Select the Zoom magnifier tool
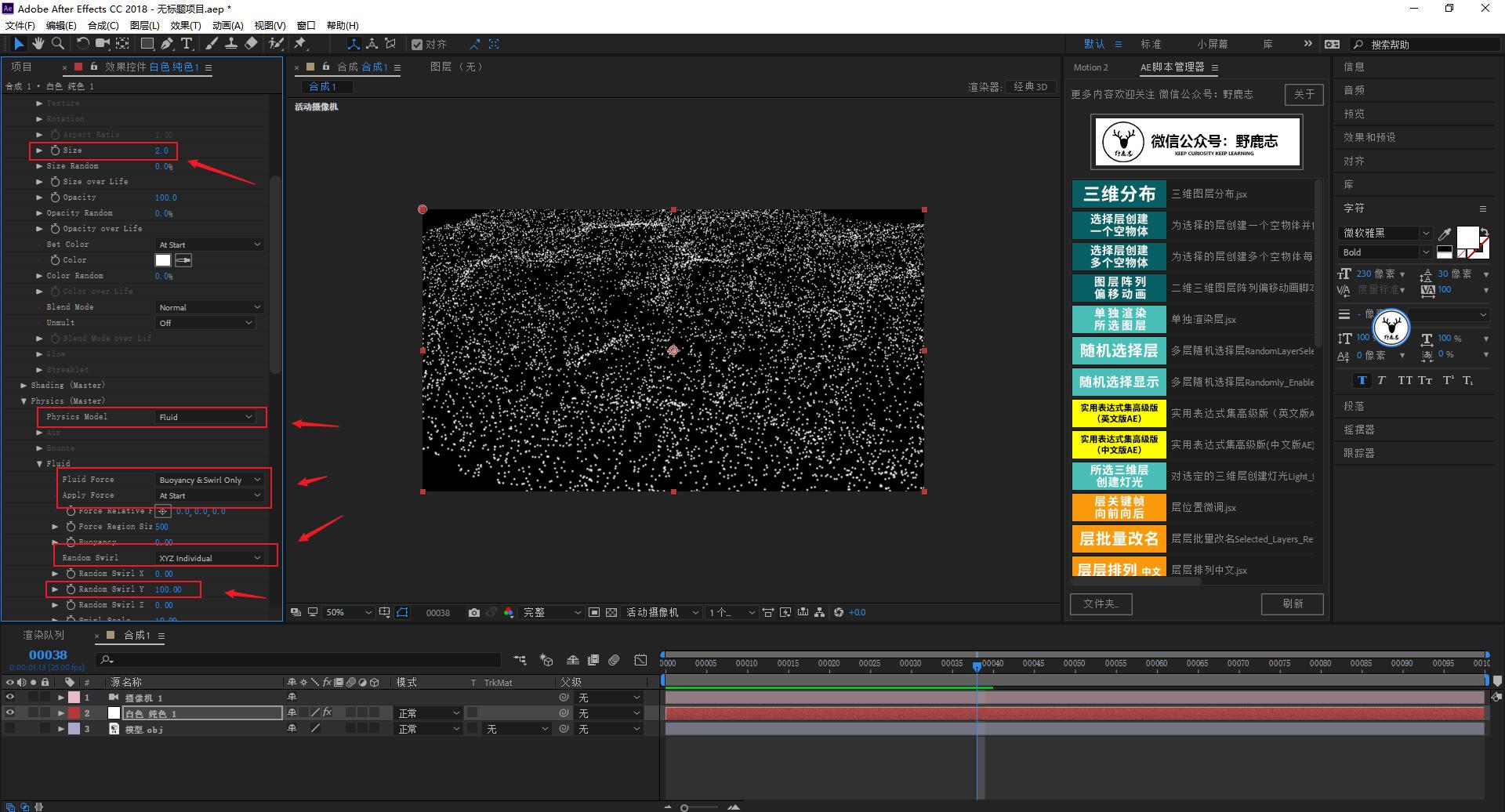 [58, 44]
